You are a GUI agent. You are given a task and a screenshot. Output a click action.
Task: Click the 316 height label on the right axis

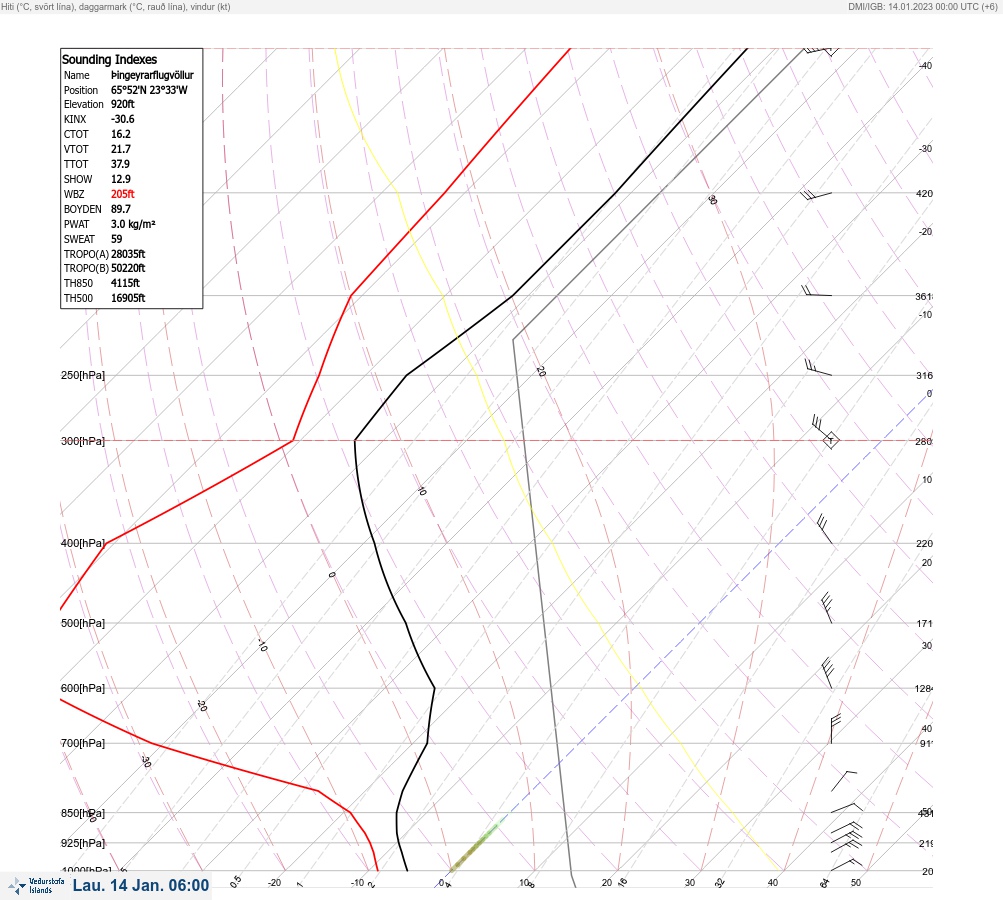click(924, 375)
